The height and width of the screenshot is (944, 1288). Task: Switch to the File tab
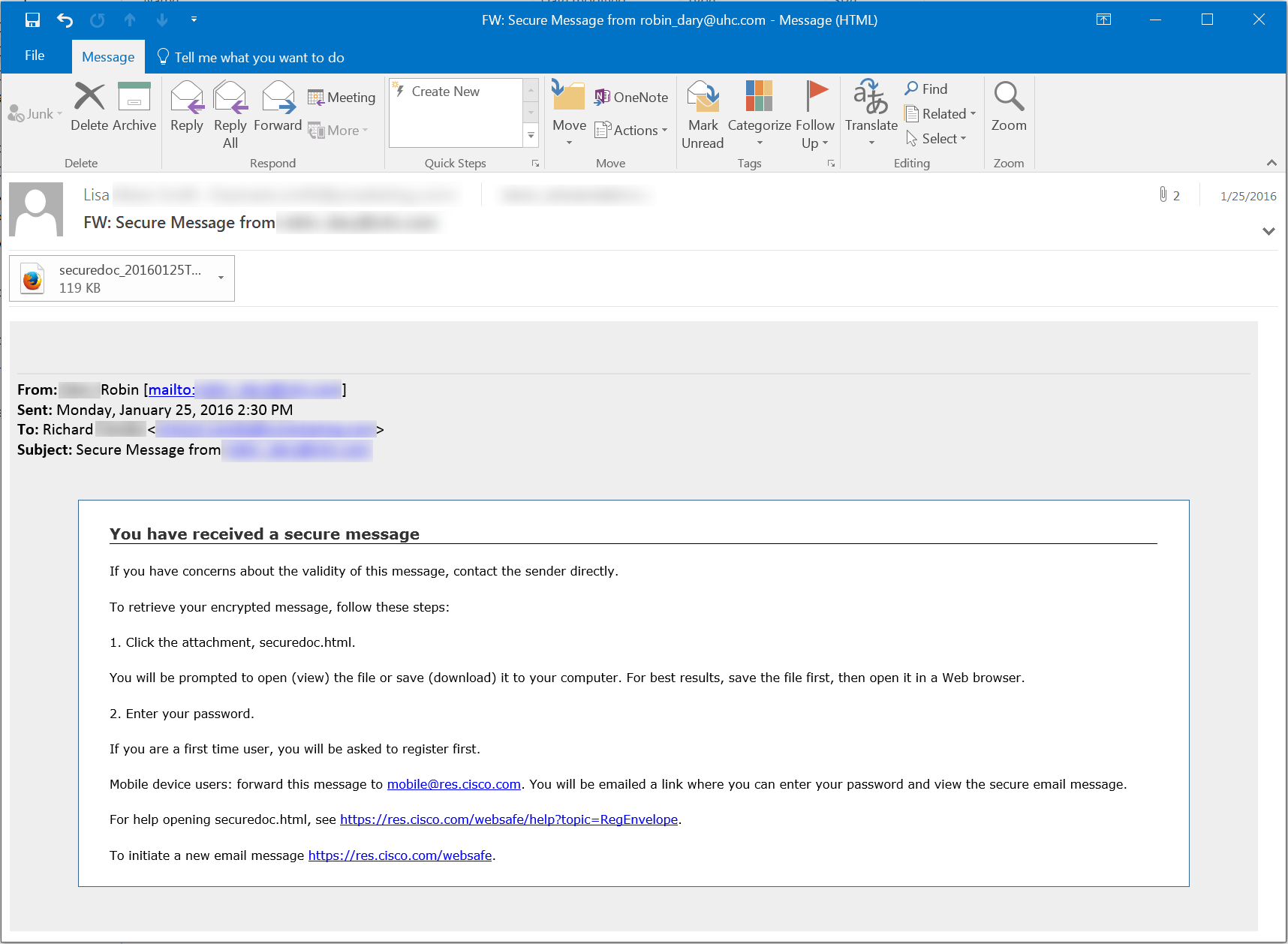coord(35,55)
